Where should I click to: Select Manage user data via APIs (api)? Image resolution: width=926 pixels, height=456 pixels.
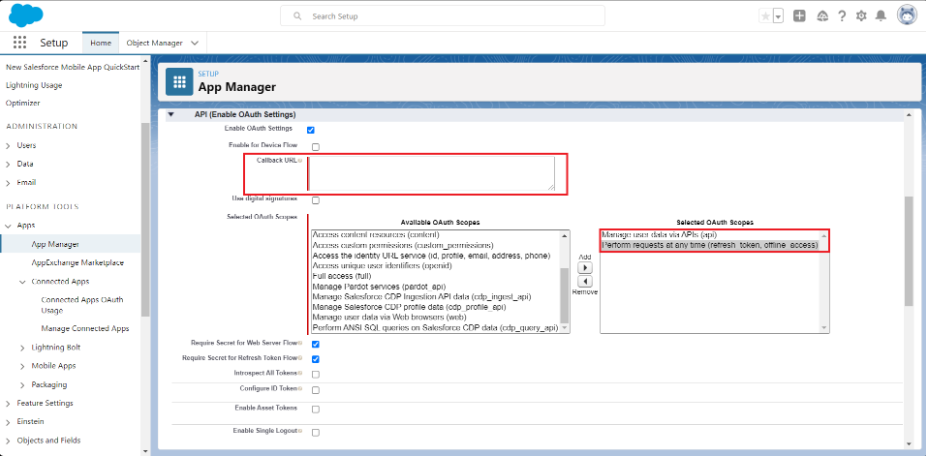coord(658,234)
